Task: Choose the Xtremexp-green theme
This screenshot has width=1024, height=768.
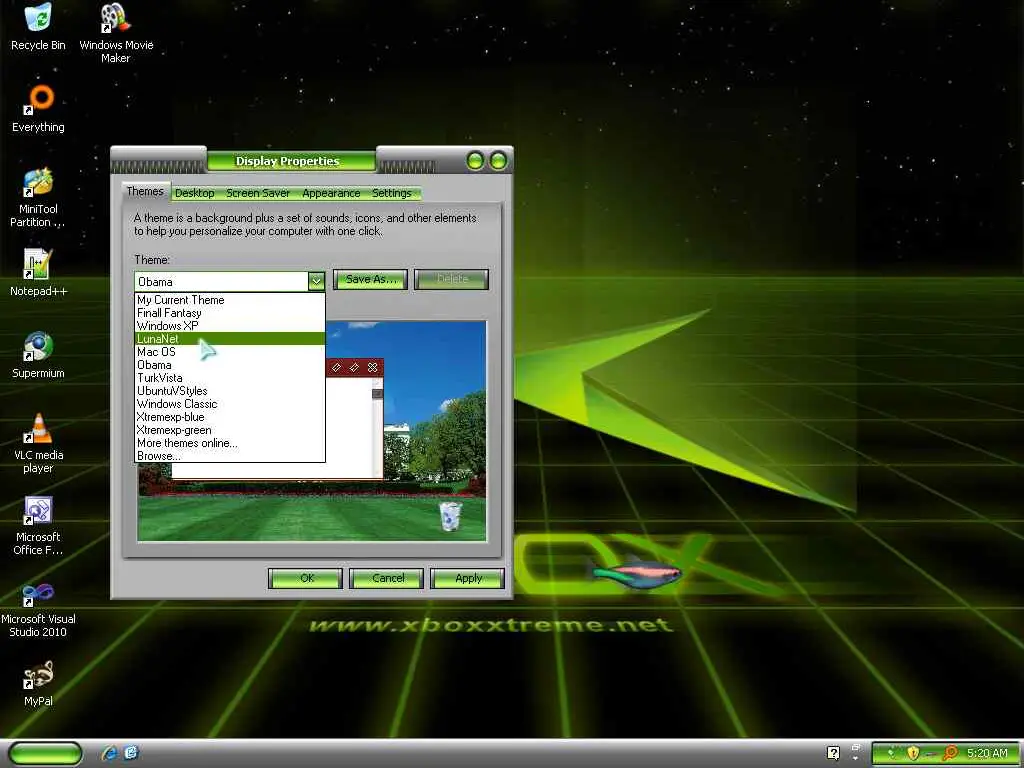Action: point(230,430)
